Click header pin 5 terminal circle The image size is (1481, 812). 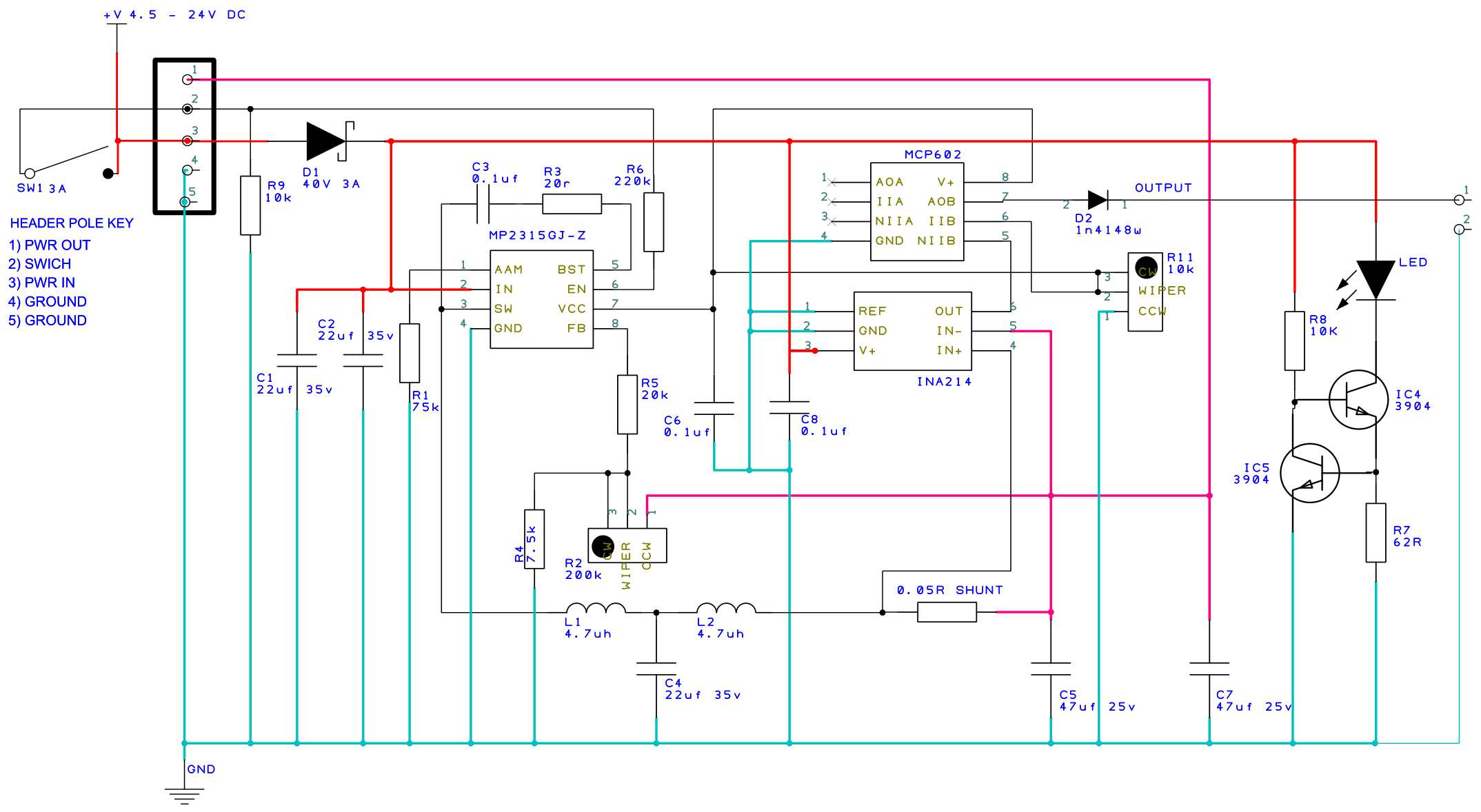[185, 202]
